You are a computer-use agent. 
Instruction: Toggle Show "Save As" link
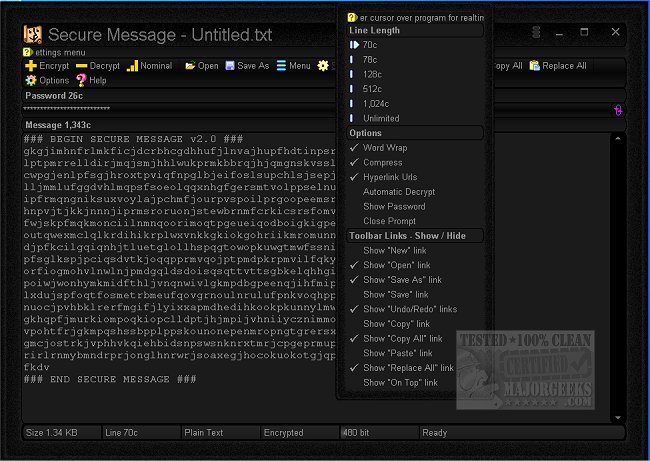[x=415, y=280]
